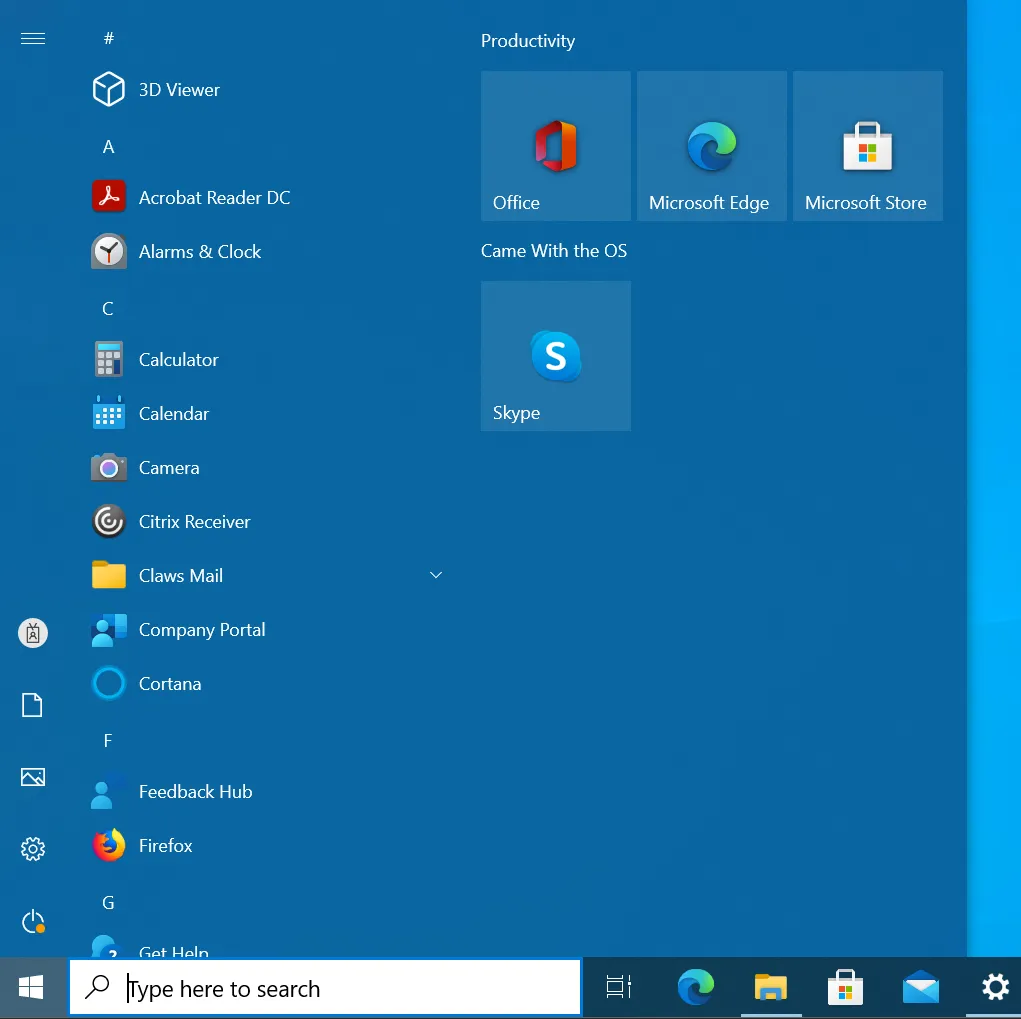Screen dimensions: 1021x1019
Task: Select the Company Portal label
Action: (x=202, y=630)
